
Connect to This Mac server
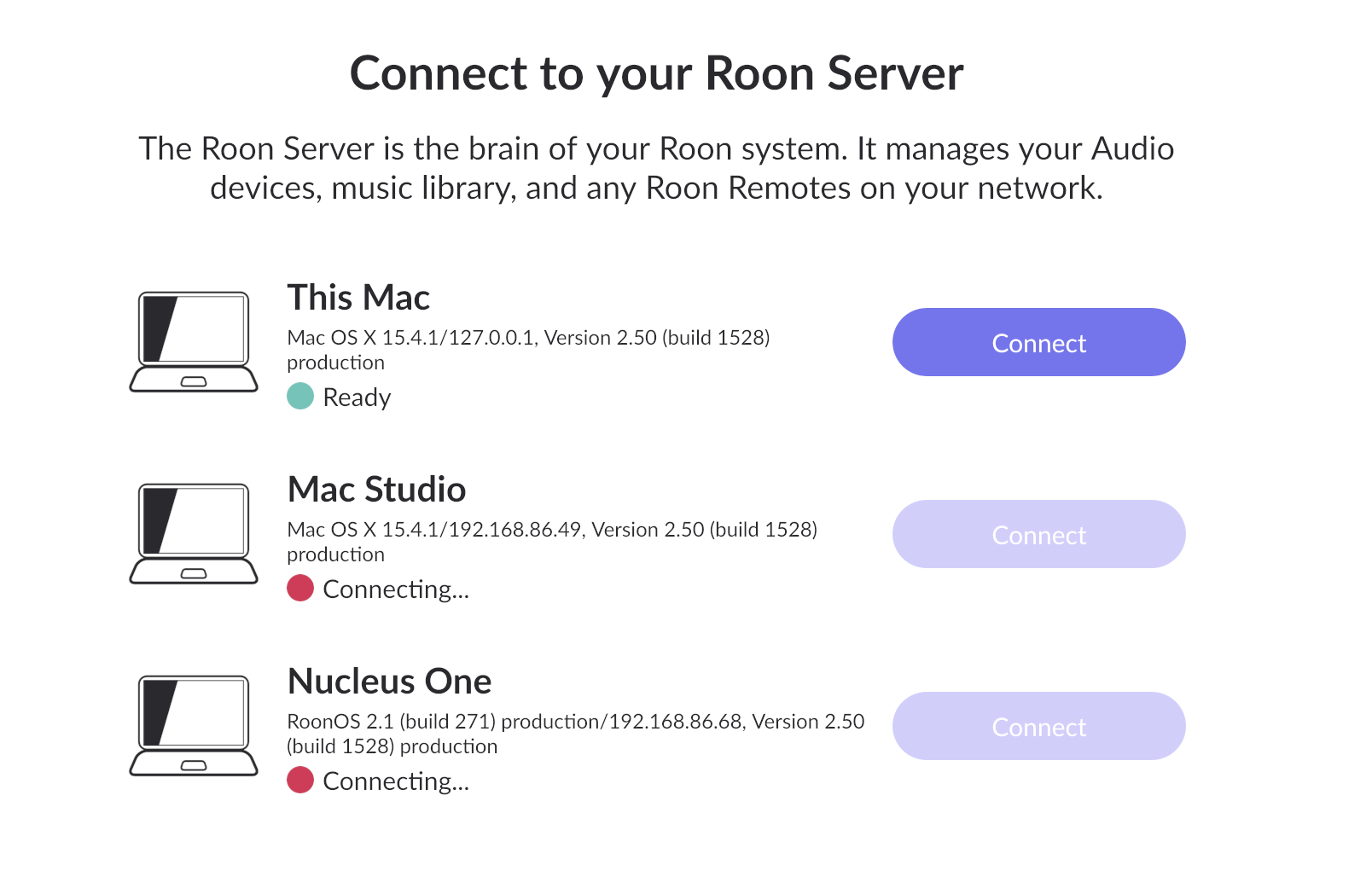1038,342
